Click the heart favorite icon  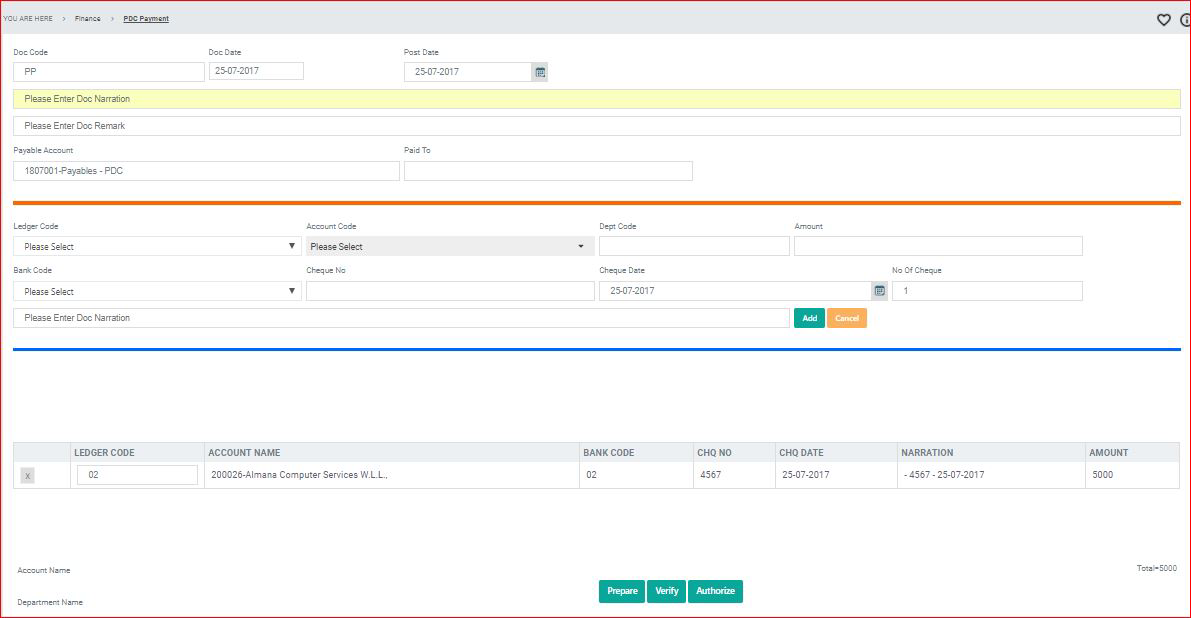1163,19
